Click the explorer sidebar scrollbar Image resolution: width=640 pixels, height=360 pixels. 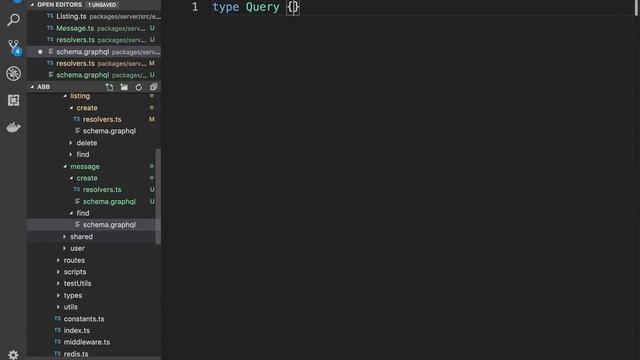[158, 197]
